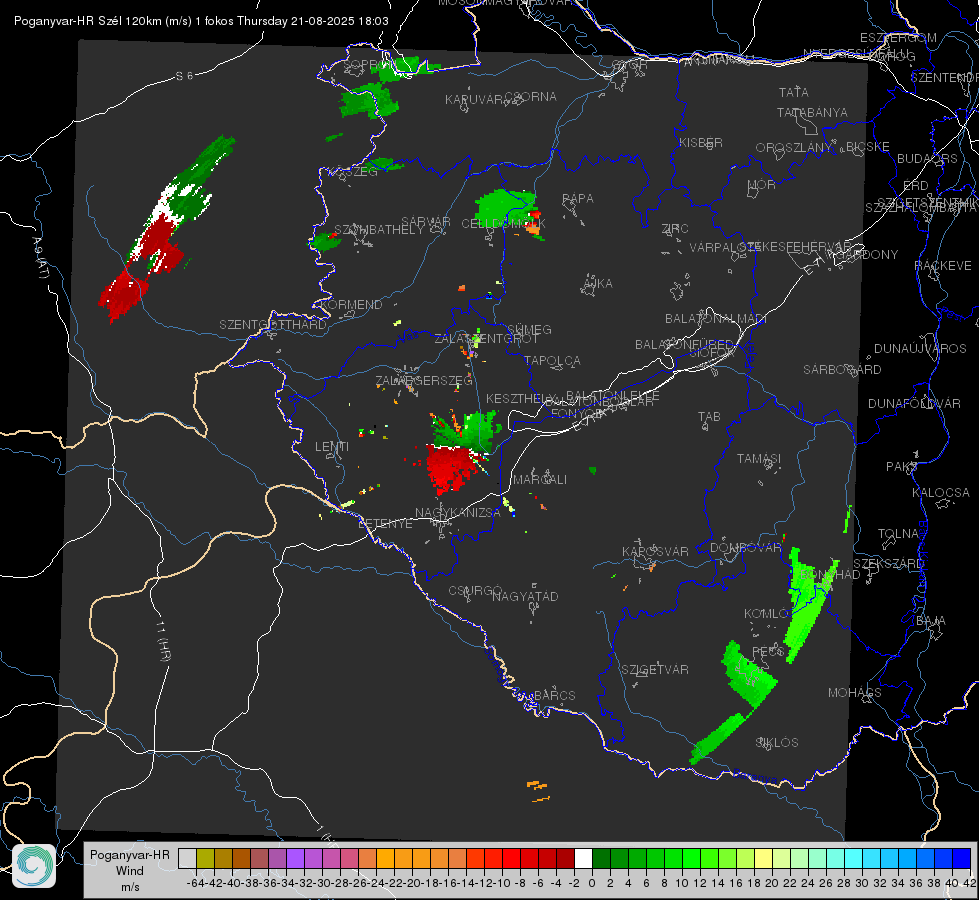Click the OROSZLANY city label
The height and width of the screenshot is (900, 979).
click(x=794, y=147)
